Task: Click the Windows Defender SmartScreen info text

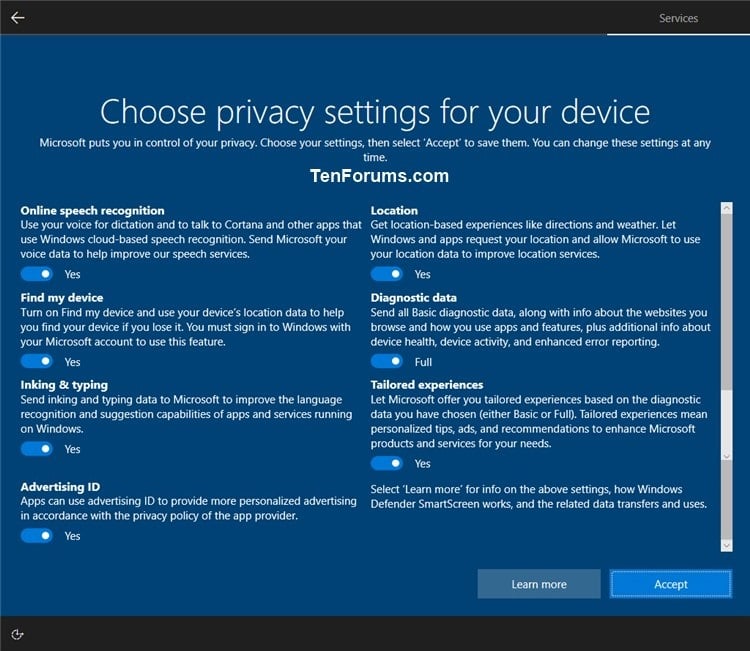Action: (539, 497)
